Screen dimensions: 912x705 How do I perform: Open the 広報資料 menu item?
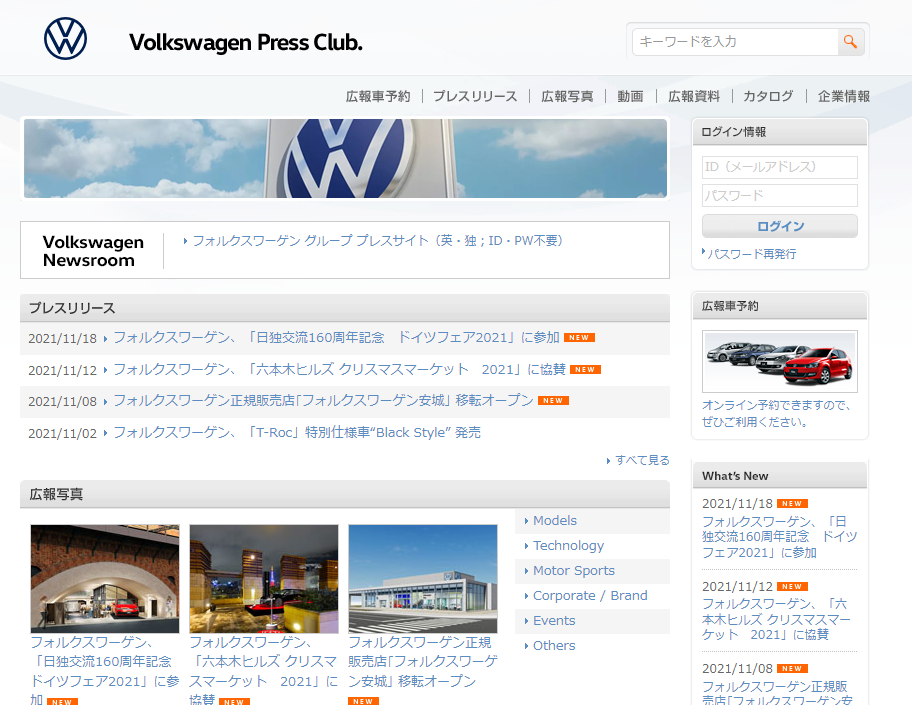pos(694,96)
